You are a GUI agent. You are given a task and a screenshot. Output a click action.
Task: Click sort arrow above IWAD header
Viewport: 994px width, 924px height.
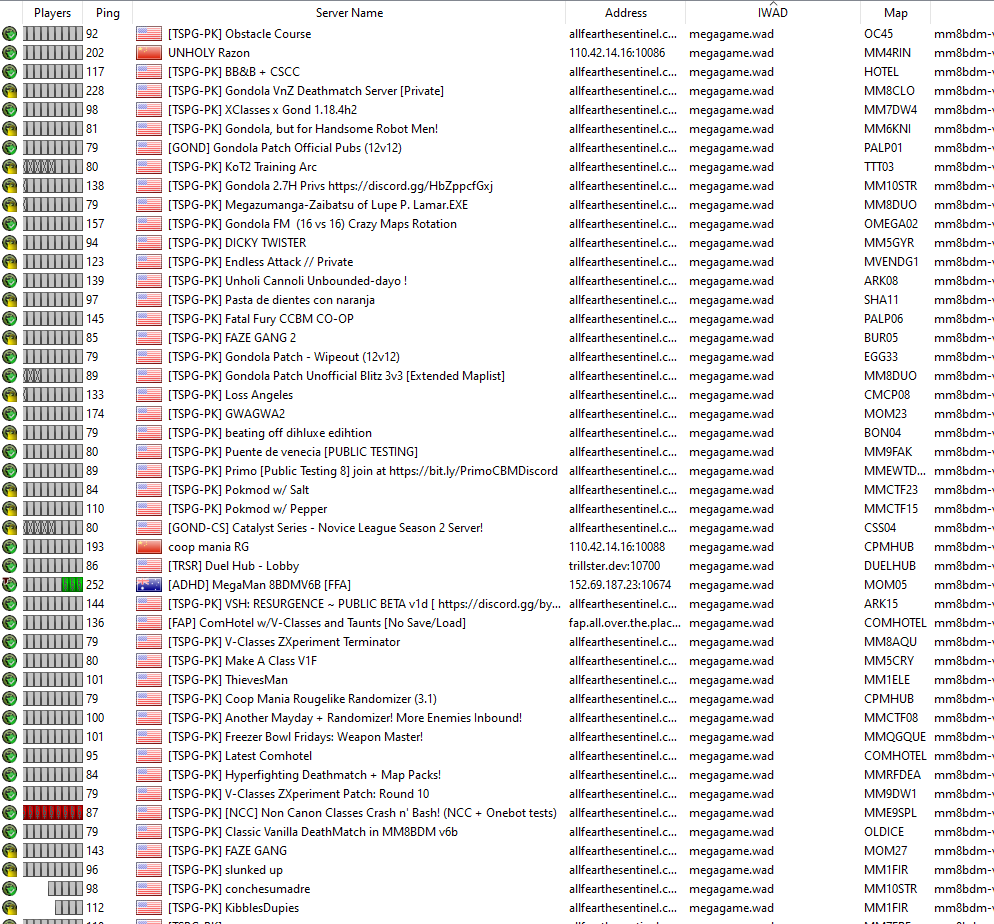click(773, 4)
